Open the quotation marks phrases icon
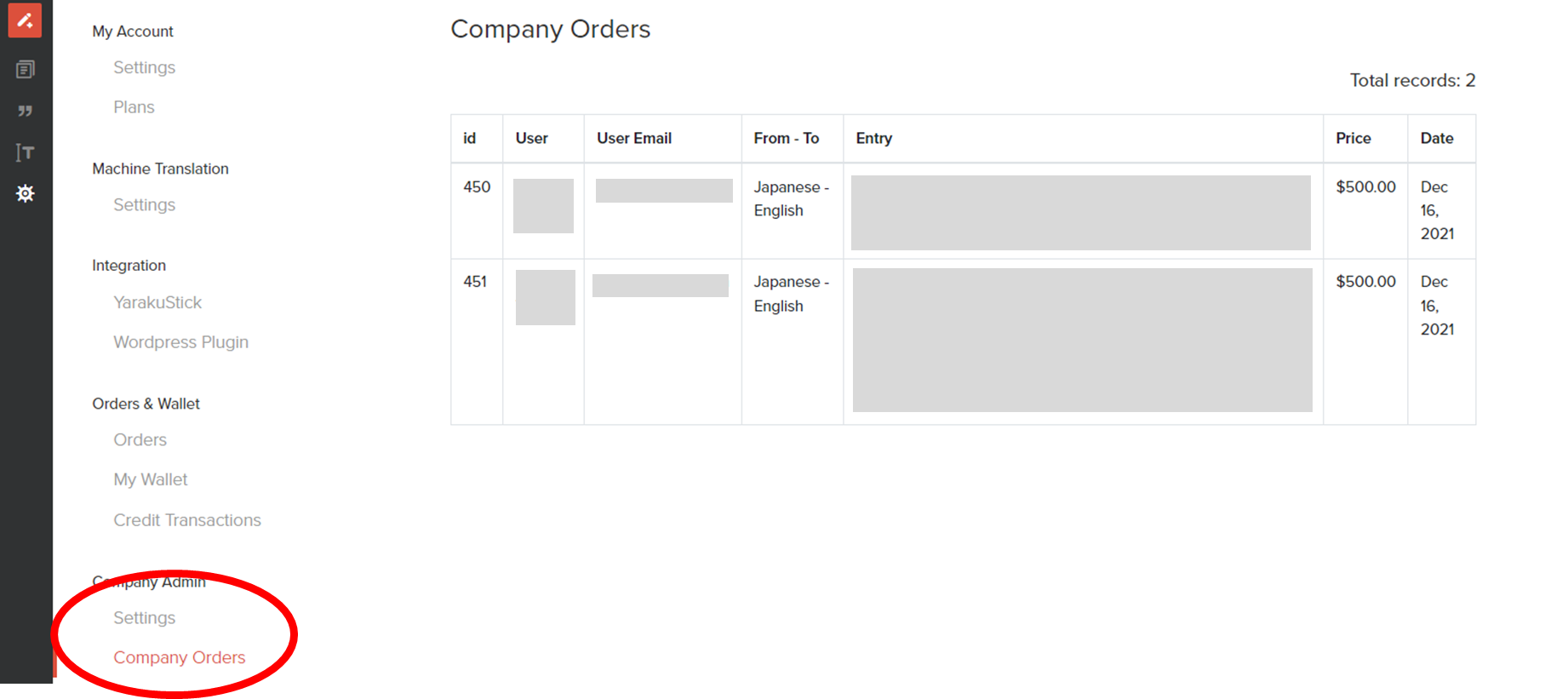Image resolution: width=1568 pixels, height=699 pixels. (x=26, y=111)
